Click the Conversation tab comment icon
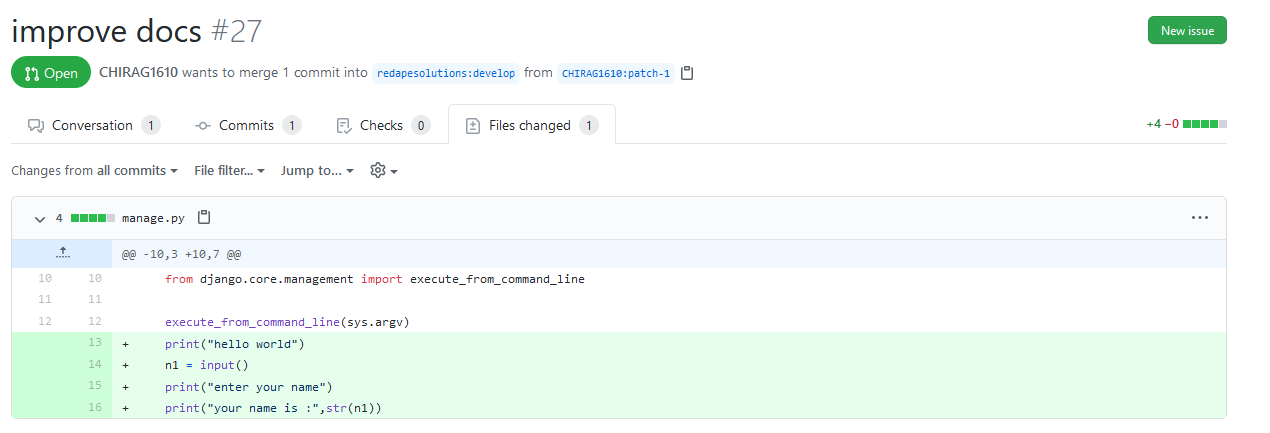This screenshot has height=433, width=1270. pyautogui.click(x=36, y=126)
